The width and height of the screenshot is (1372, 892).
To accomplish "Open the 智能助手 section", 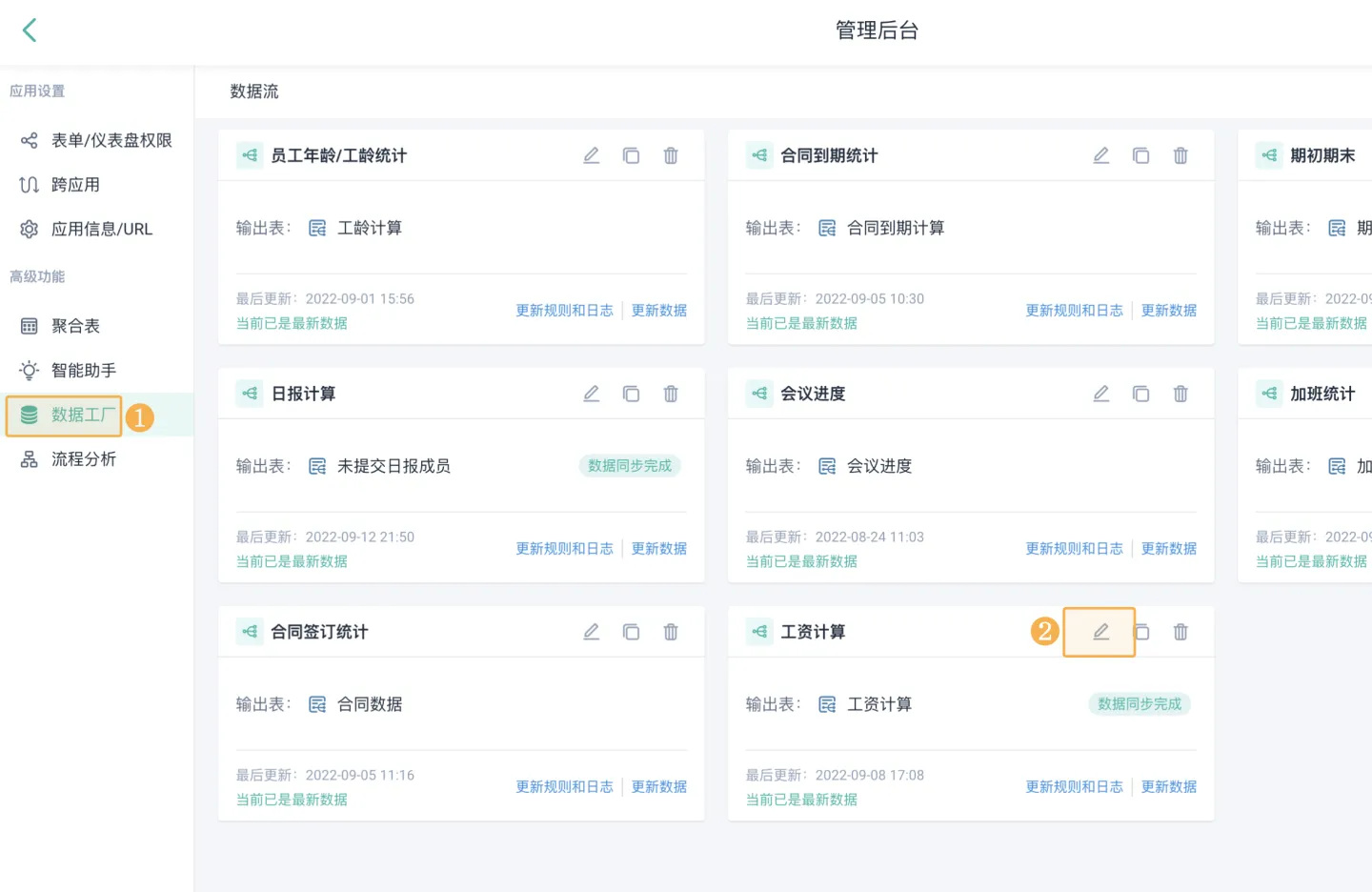I will point(96,370).
